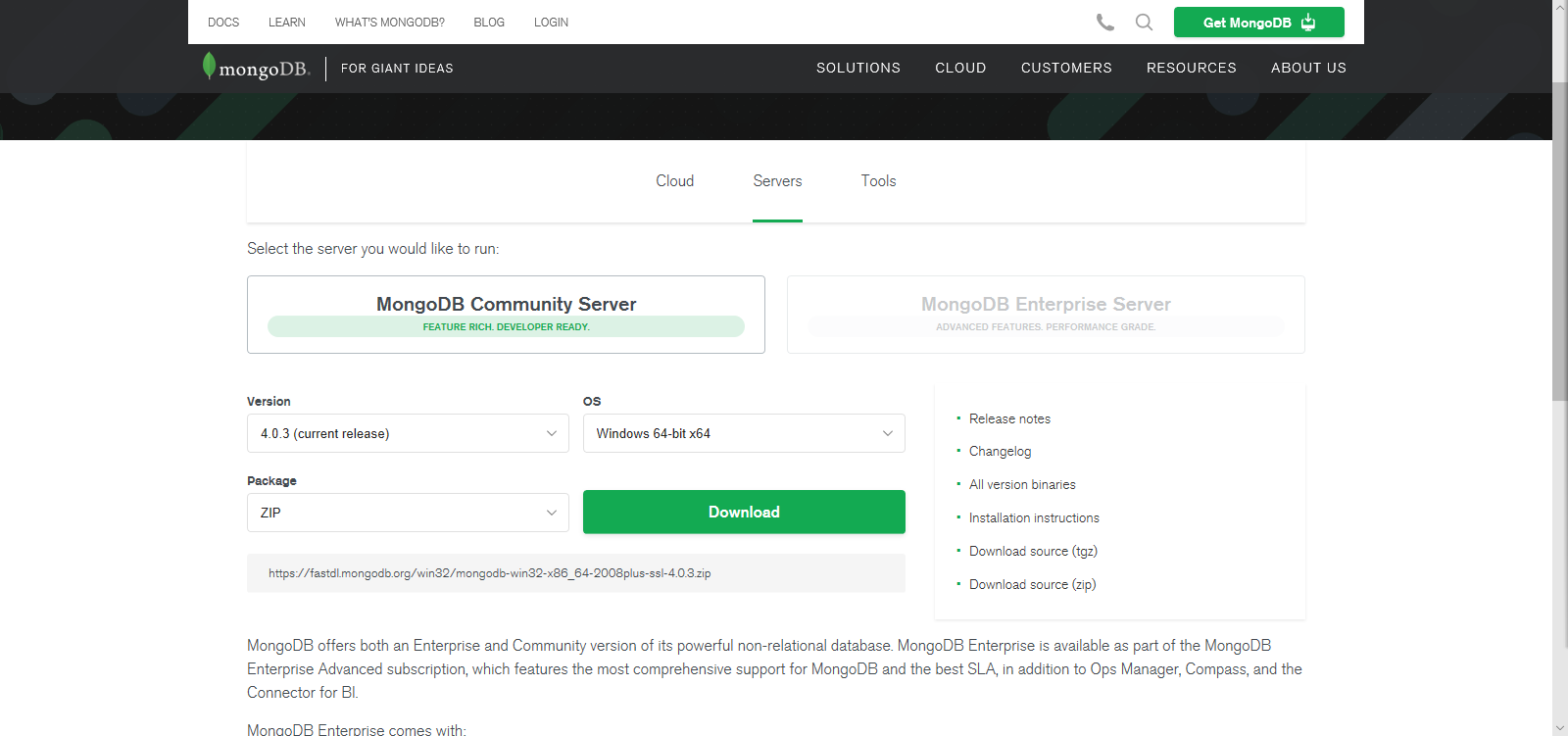Open Release notes link
The height and width of the screenshot is (736, 1568).
(1009, 418)
